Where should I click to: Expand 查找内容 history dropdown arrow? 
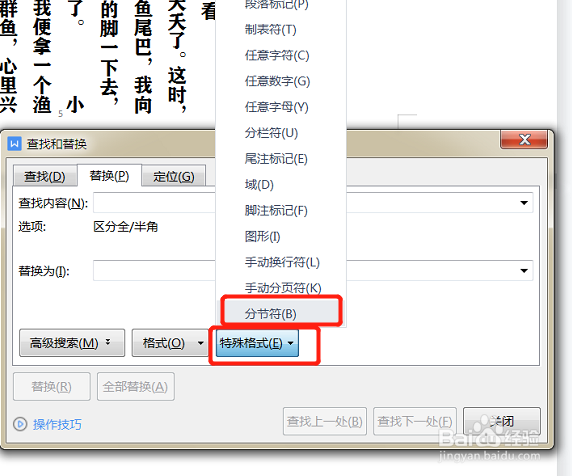pyautogui.click(x=524, y=203)
